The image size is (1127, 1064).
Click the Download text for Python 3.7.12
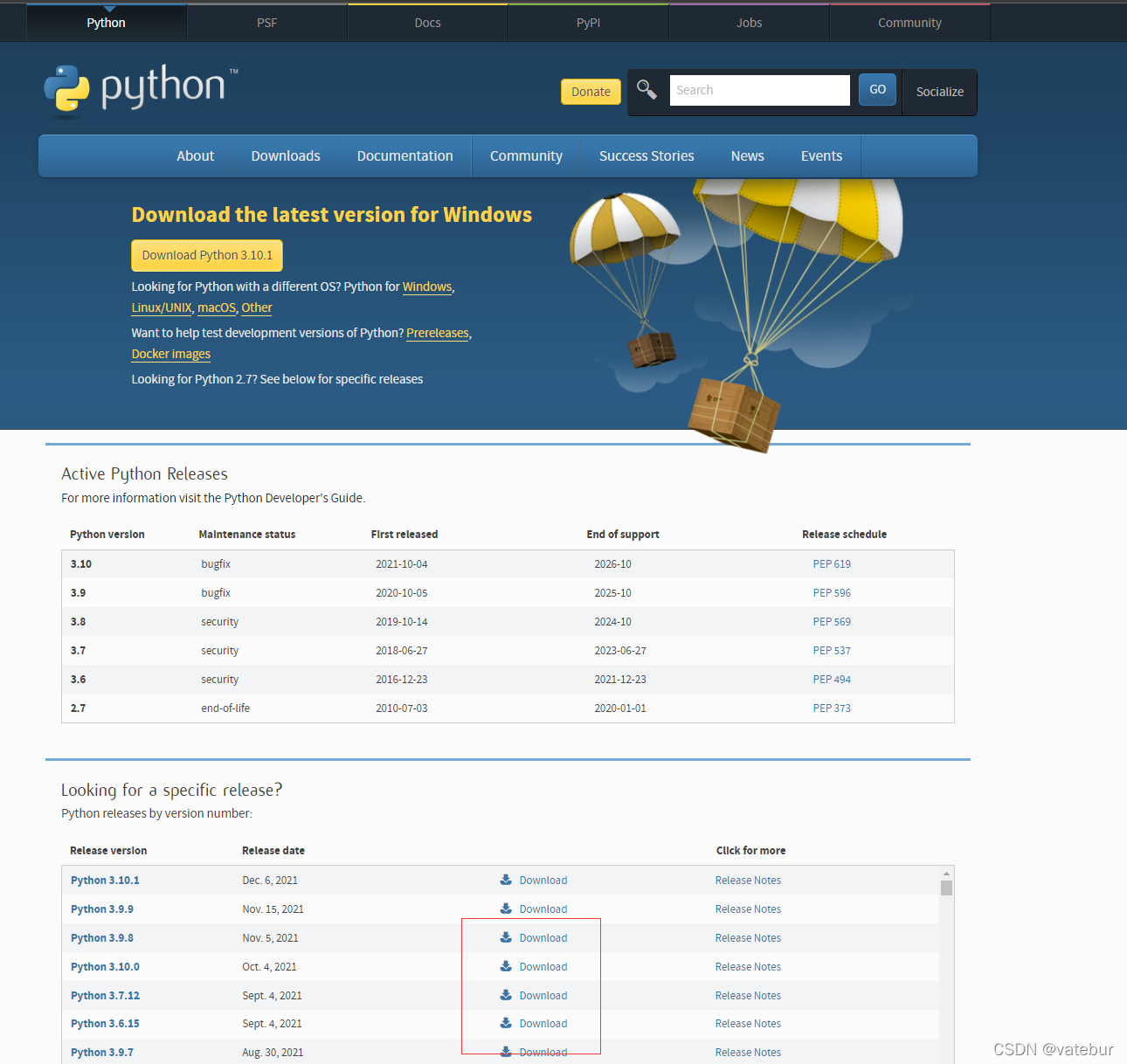[x=543, y=996]
